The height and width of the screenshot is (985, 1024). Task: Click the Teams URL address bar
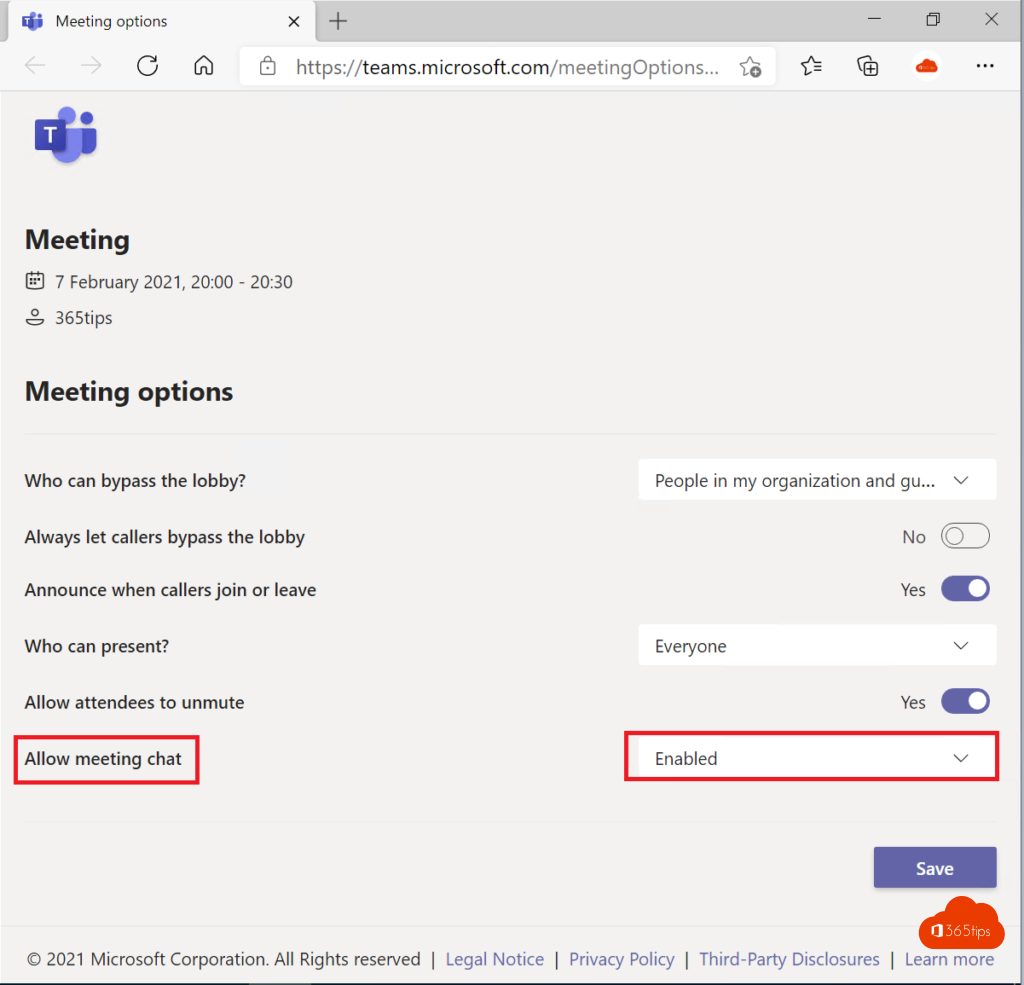pos(507,67)
